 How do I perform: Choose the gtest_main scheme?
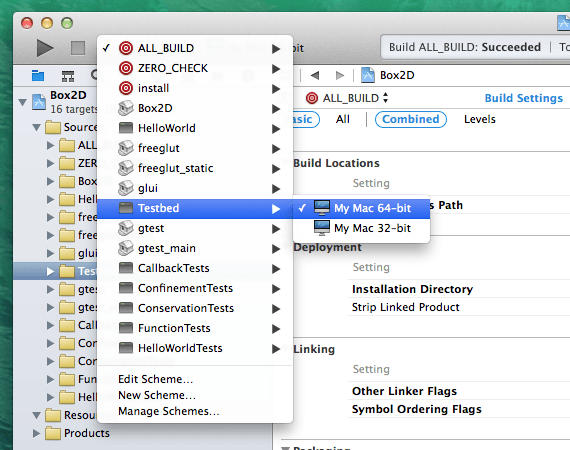click(x=195, y=248)
